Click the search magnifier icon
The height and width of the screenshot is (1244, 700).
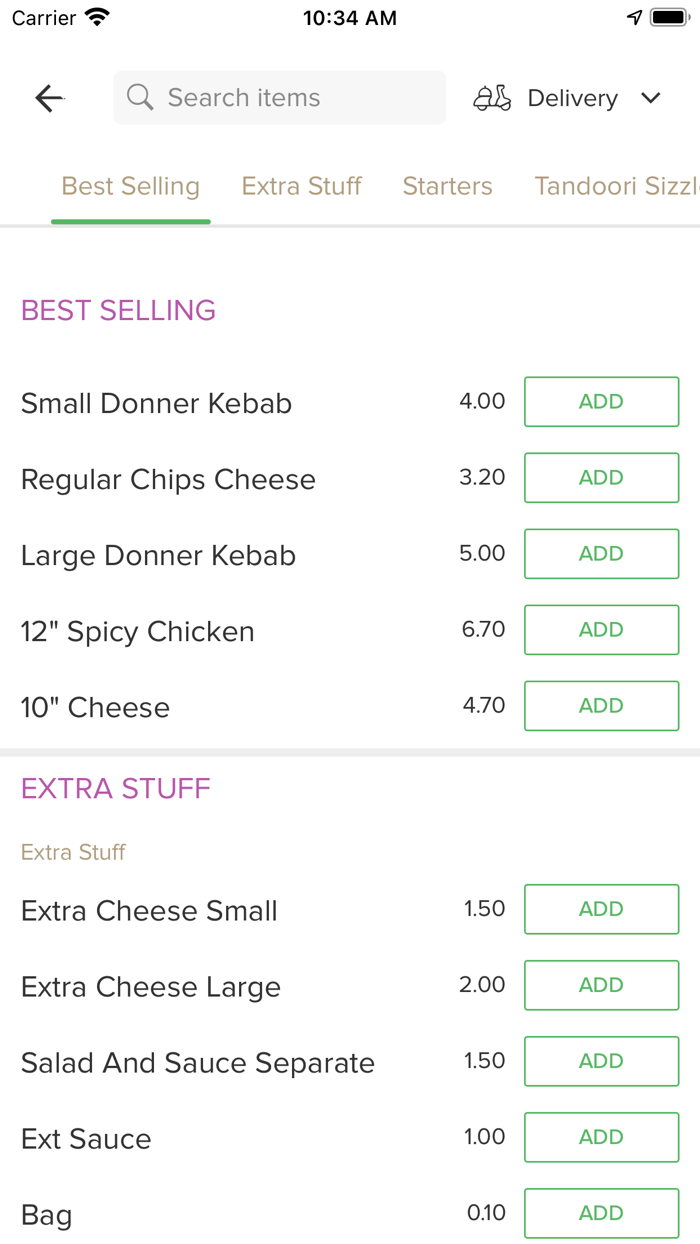[x=139, y=97]
